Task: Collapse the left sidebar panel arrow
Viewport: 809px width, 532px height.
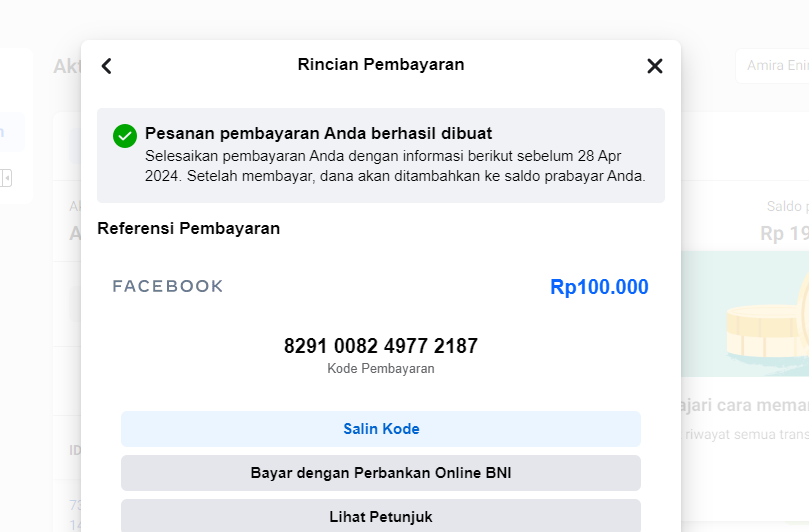Action: (6, 177)
